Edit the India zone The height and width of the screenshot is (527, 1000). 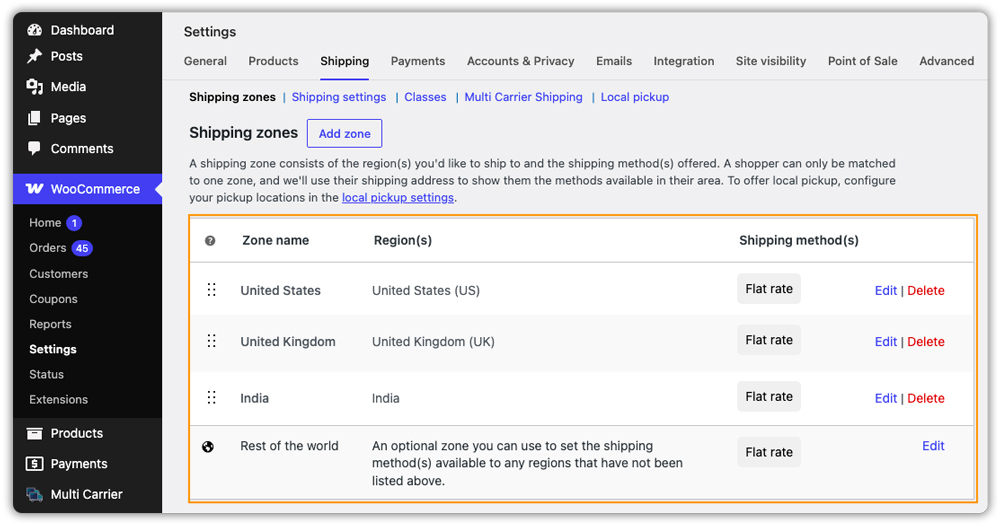pyautogui.click(x=886, y=398)
